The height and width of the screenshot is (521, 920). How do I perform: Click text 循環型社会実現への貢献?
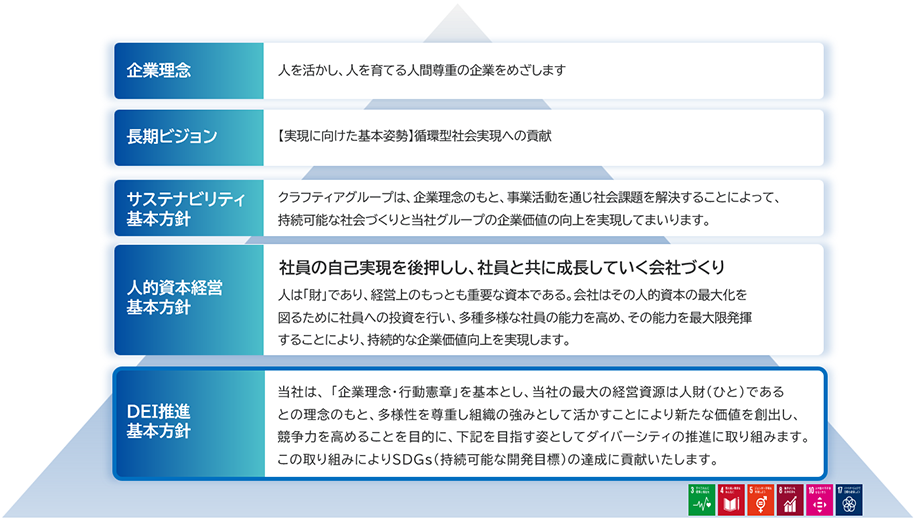point(483,136)
